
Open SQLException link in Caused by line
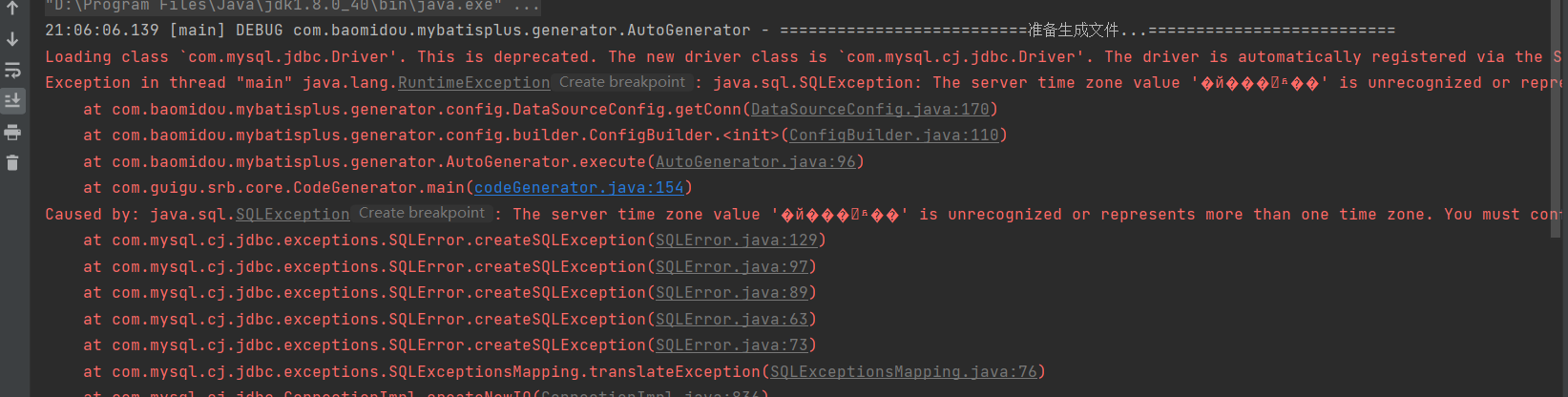coord(292,215)
